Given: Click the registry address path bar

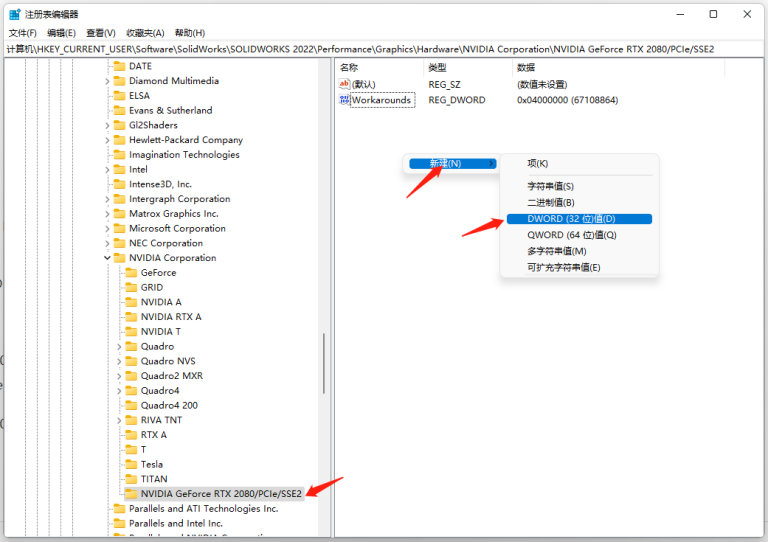Looking at the screenshot, I should tap(384, 49).
